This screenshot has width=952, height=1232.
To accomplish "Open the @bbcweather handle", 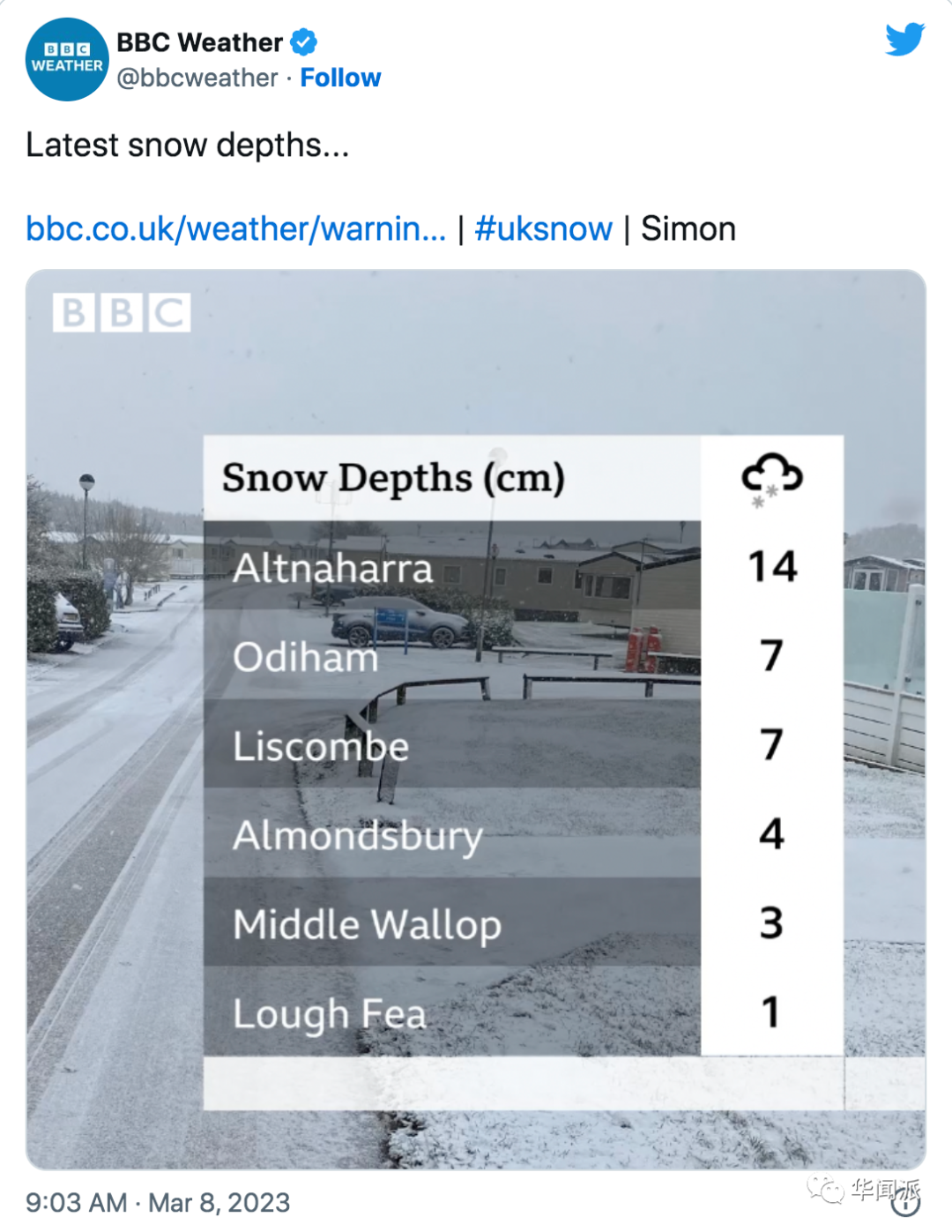I will click(197, 78).
